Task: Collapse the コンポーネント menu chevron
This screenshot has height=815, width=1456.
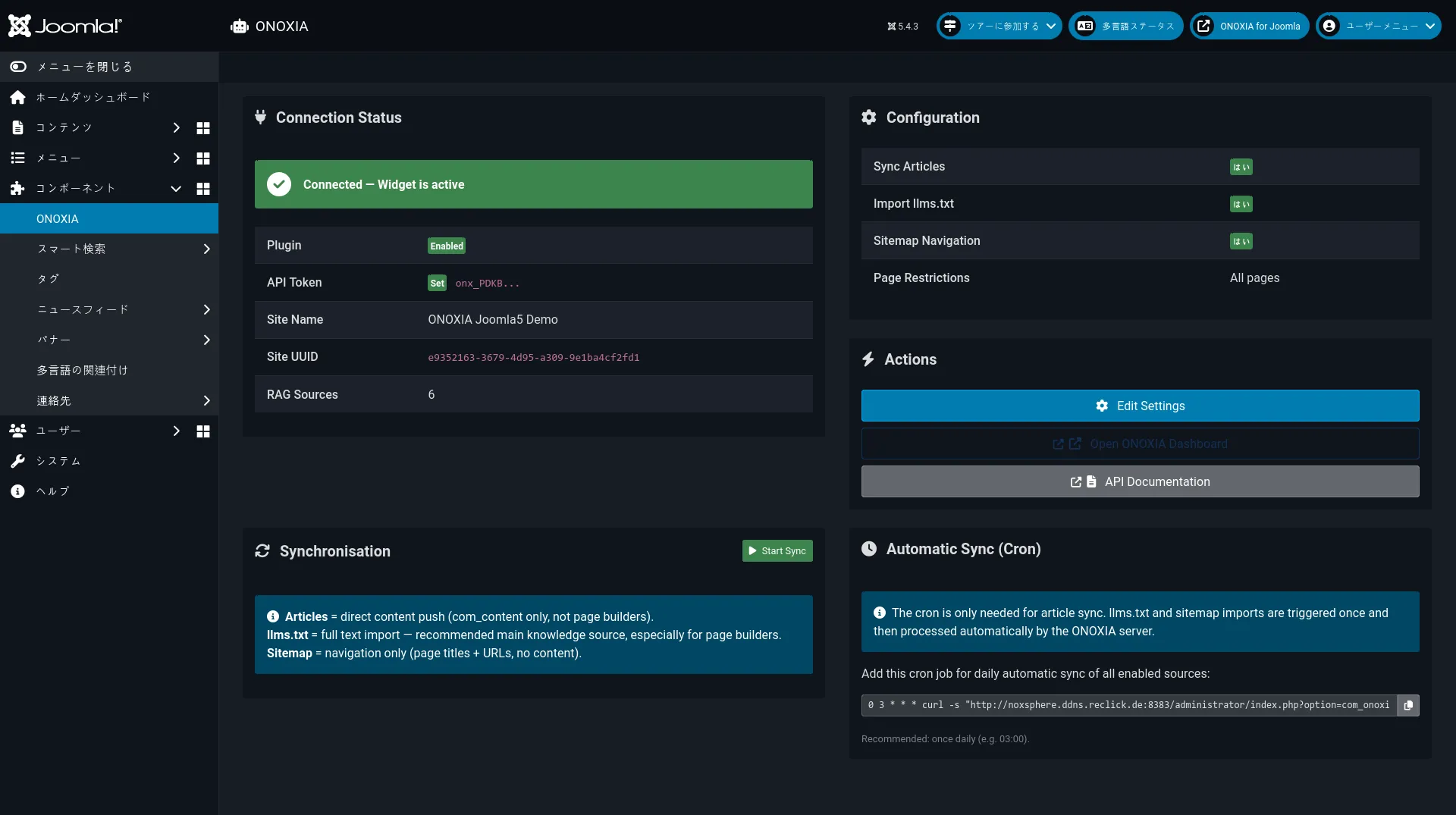Action: (x=176, y=188)
